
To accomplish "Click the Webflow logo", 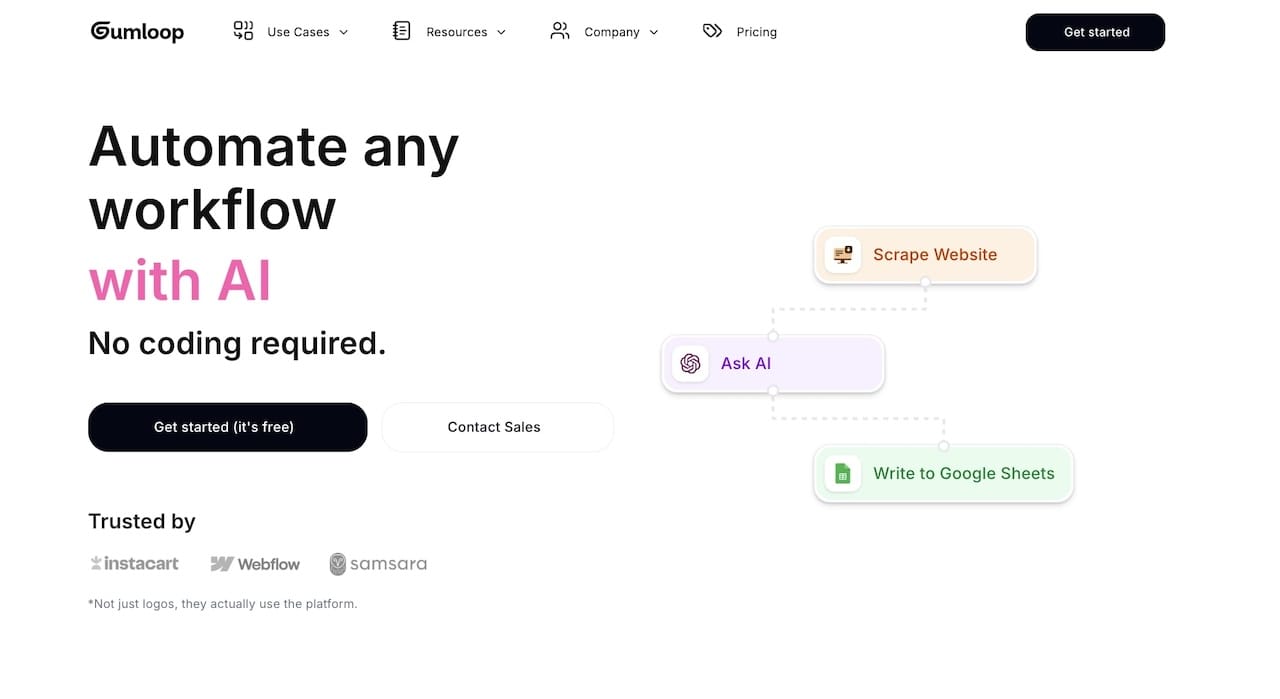I will coord(255,563).
